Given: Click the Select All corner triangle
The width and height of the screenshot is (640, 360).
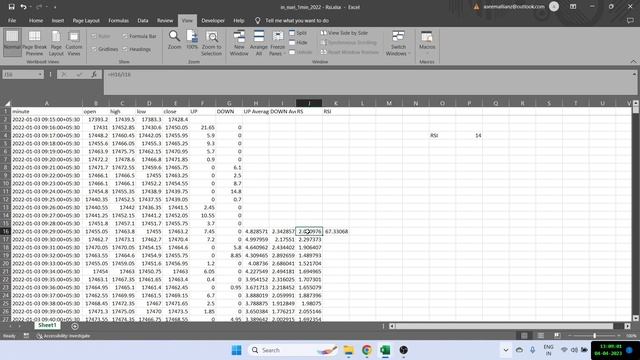Looking at the screenshot, I should [x=7, y=103].
